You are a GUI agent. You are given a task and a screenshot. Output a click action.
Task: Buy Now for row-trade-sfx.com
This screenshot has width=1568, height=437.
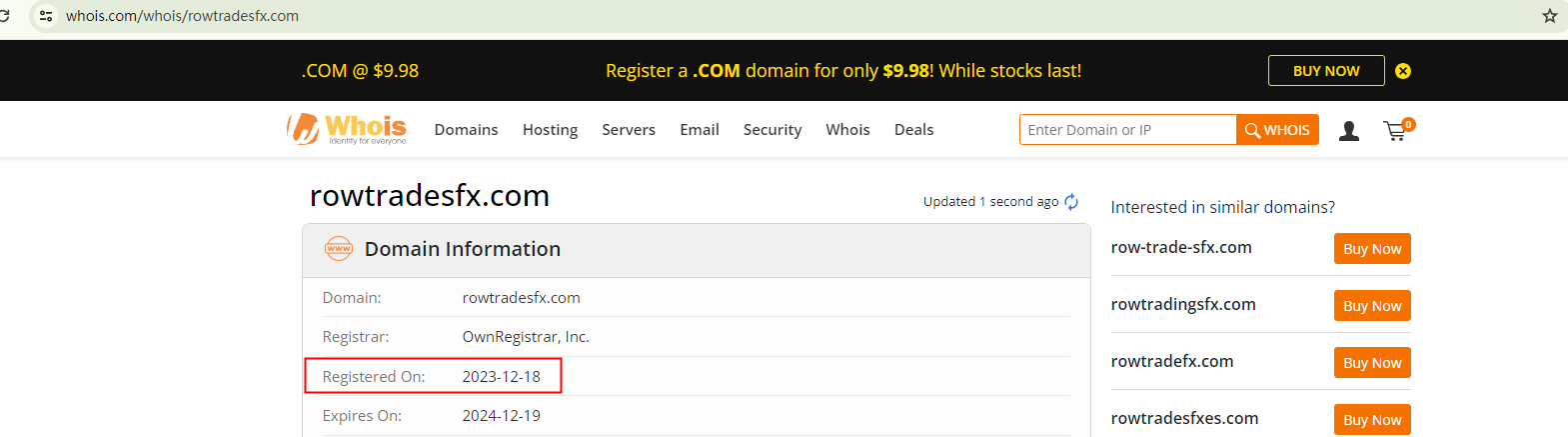(x=1371, y=249)
